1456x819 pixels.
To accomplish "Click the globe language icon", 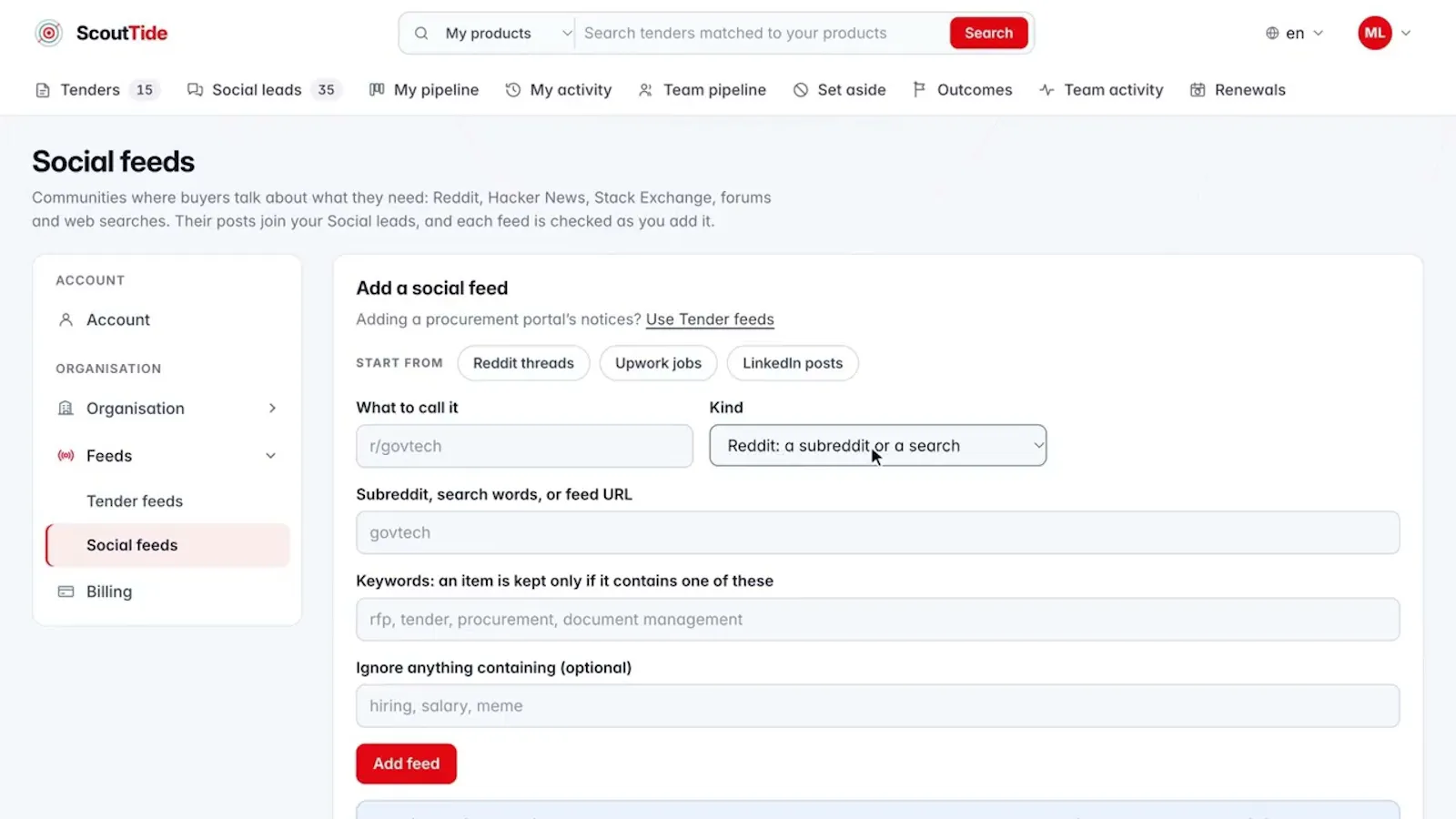I will pyautogui.click(x=1272, y=33).
